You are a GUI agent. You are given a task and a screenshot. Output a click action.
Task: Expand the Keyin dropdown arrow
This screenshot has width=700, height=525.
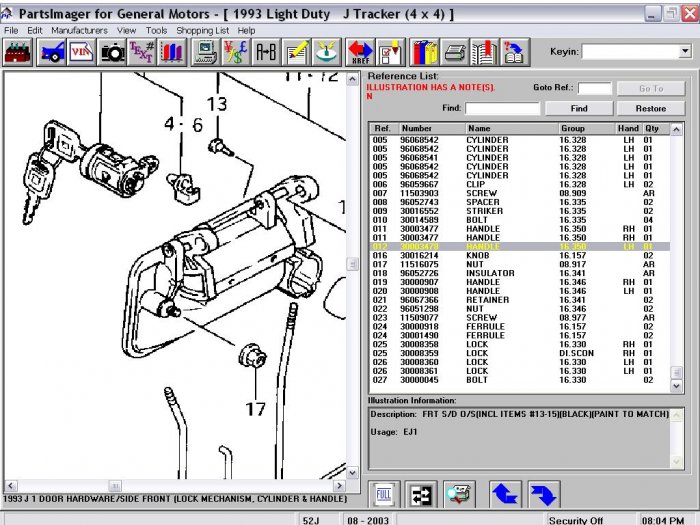click(x=685, y=51)
